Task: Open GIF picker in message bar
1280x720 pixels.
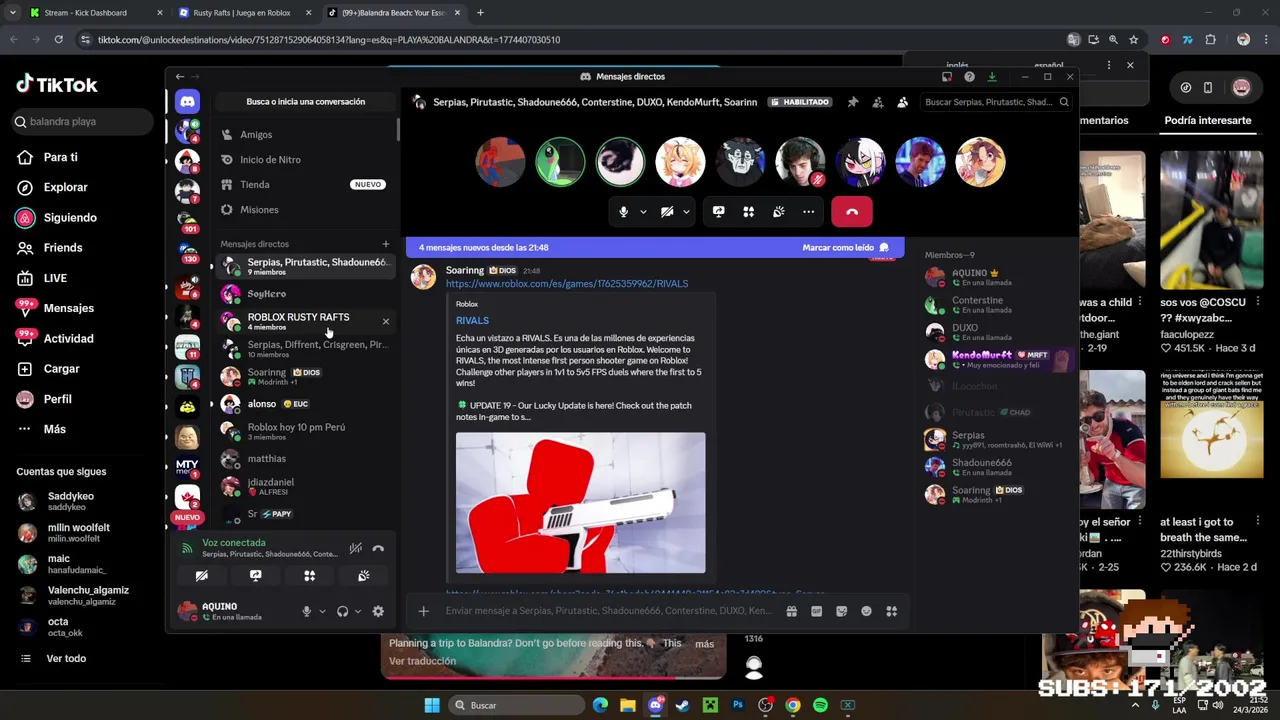Action: [x=817, y=611]
